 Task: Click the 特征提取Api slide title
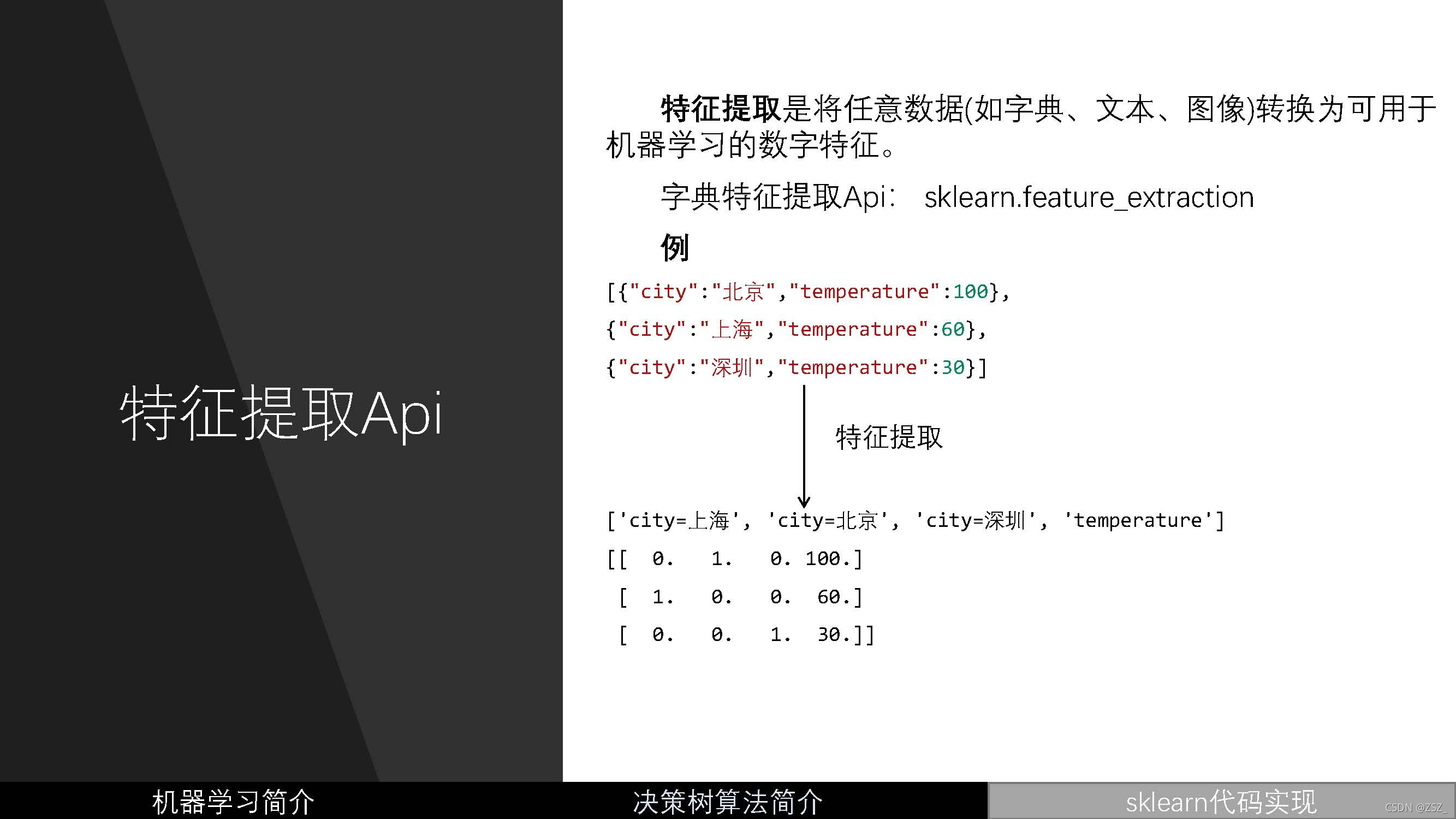[281, 414]
